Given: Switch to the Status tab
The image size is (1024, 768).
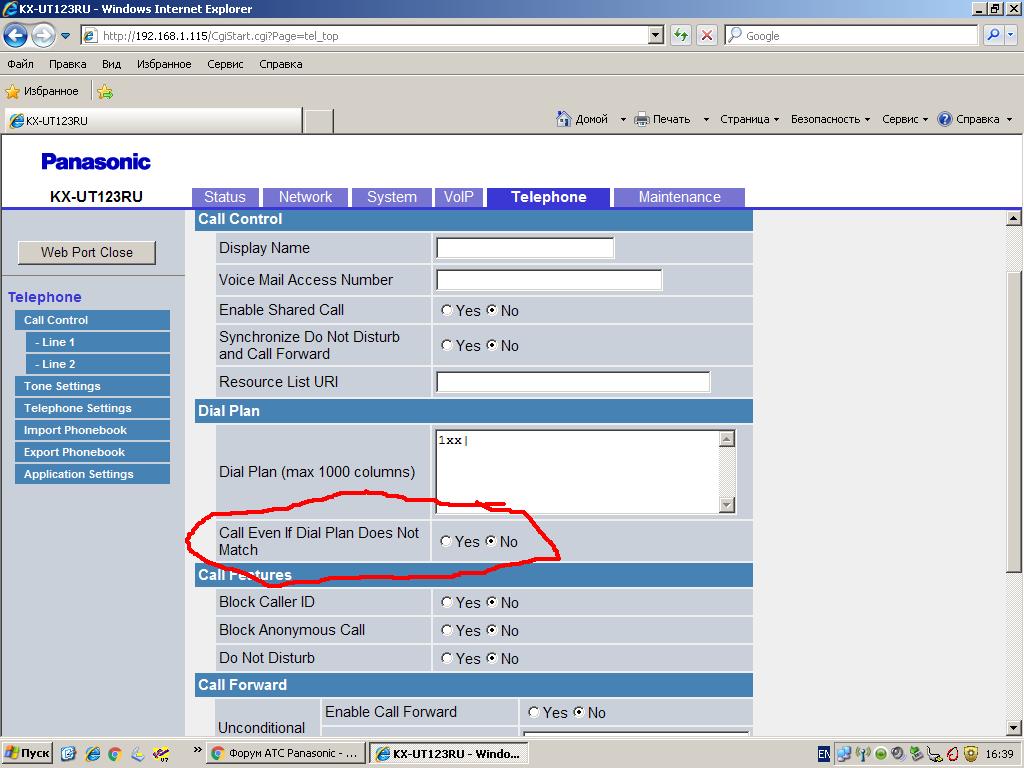Looking at the screenshot, I should pos(225,197).
